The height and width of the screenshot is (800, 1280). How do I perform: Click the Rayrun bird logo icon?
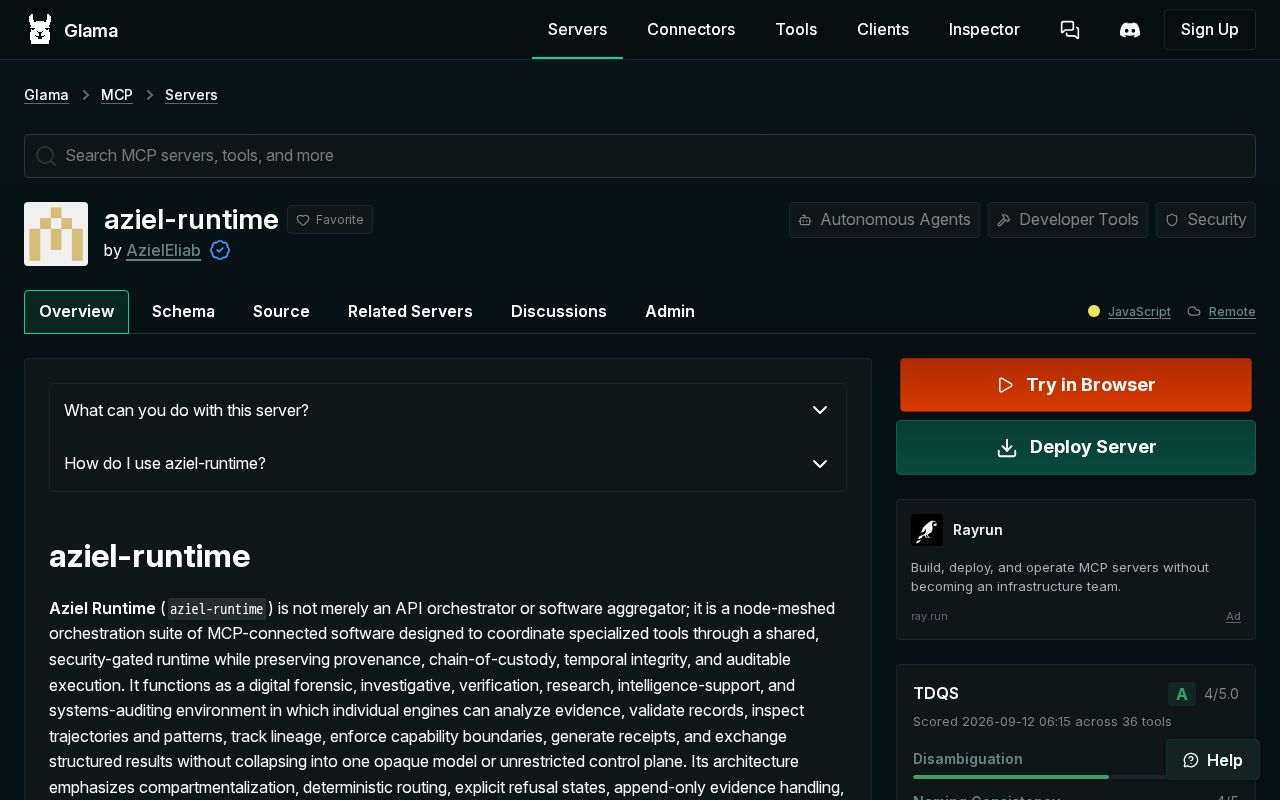[927, 530]
